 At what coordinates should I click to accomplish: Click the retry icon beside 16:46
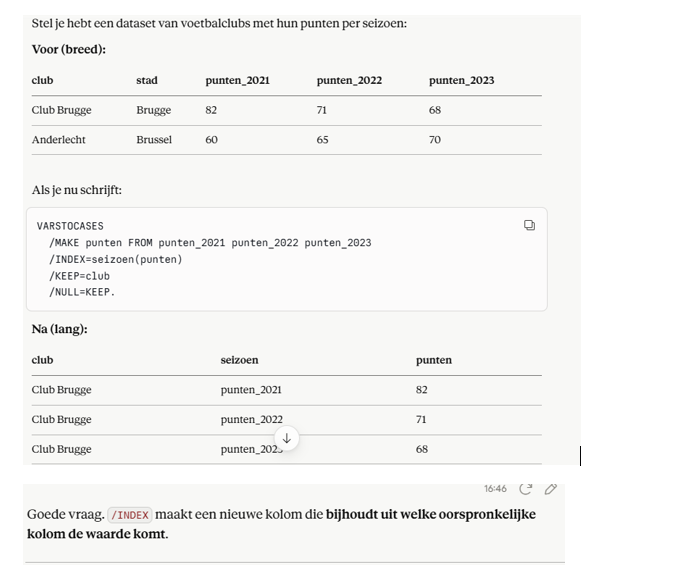pos(525,489)
